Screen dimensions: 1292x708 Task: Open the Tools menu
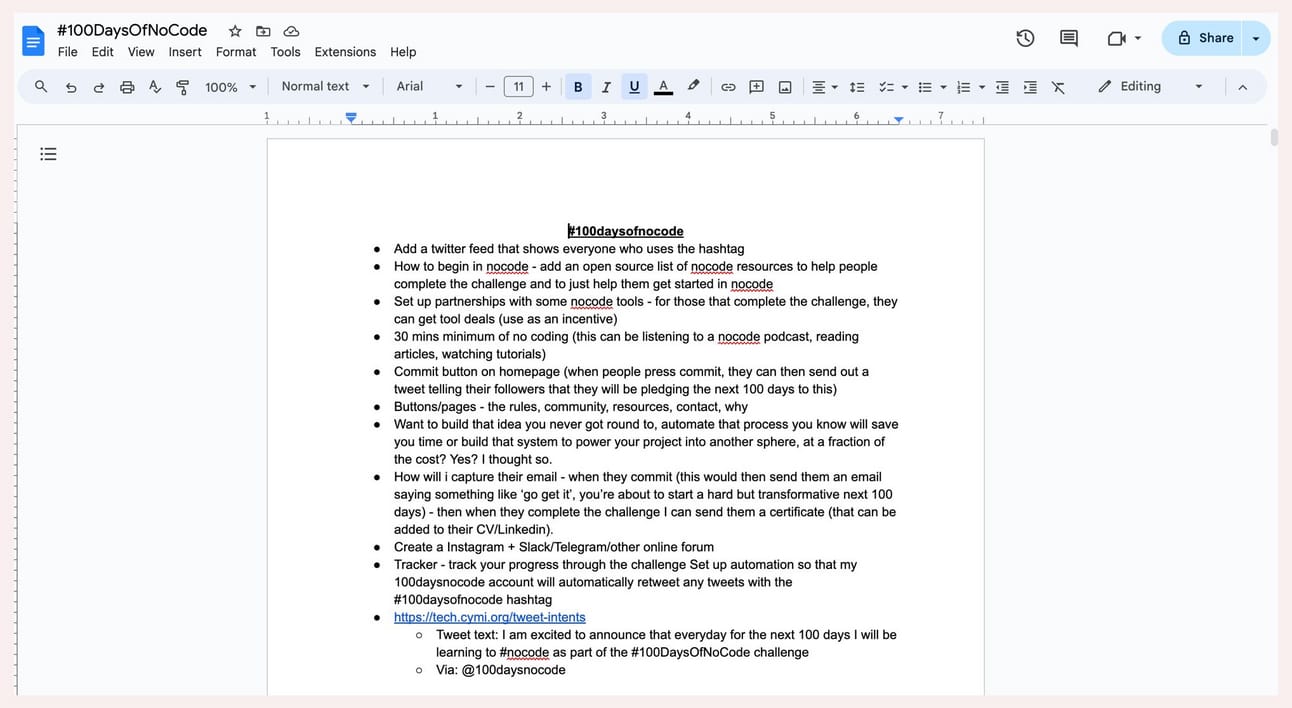pos(285,52)
